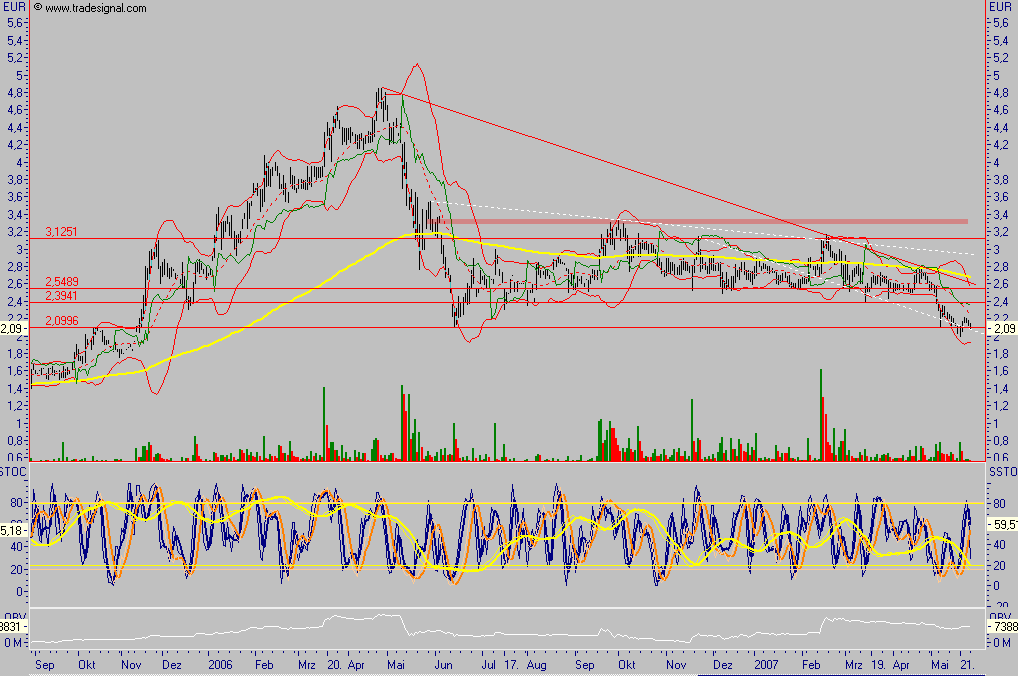This screenshot has height=676, width=1018.
Task: Select the tallest green volume bar in Feb 2007
Action: (x=821, y=415)
